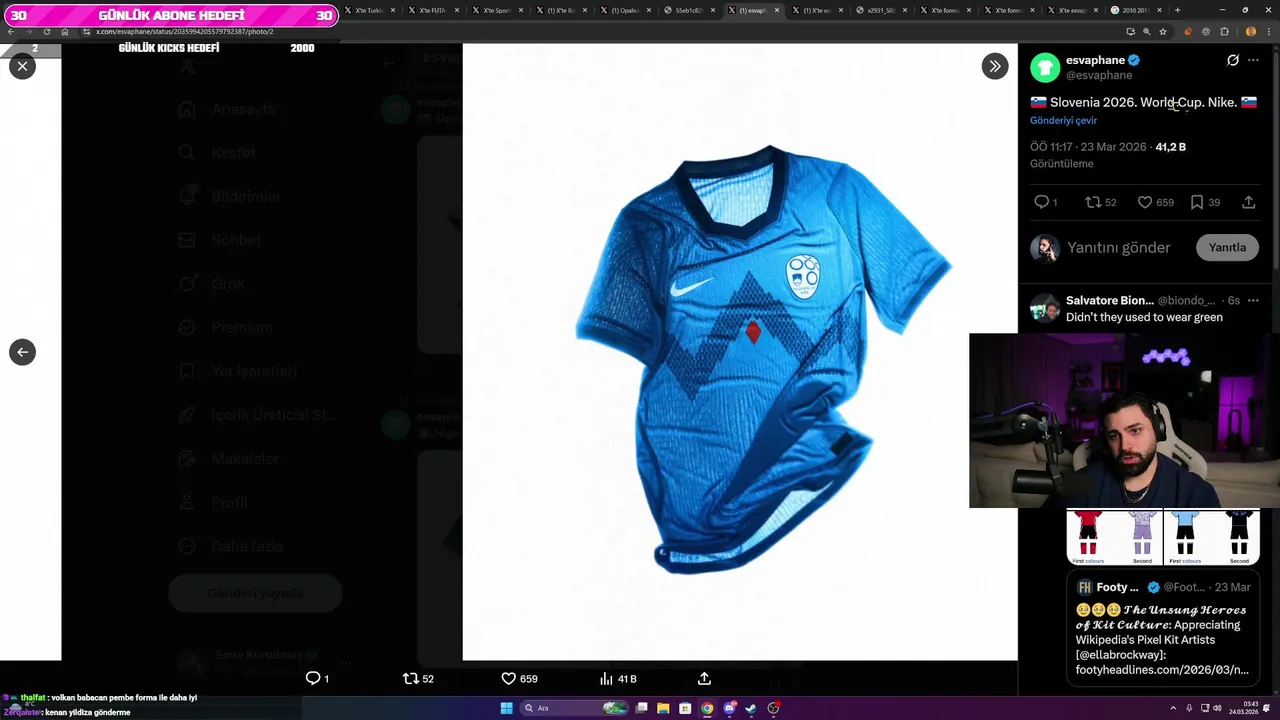This screenshot has height=720, width=1280.
Task: Click the Slovenia jersey image
Action: pos(763,360)
